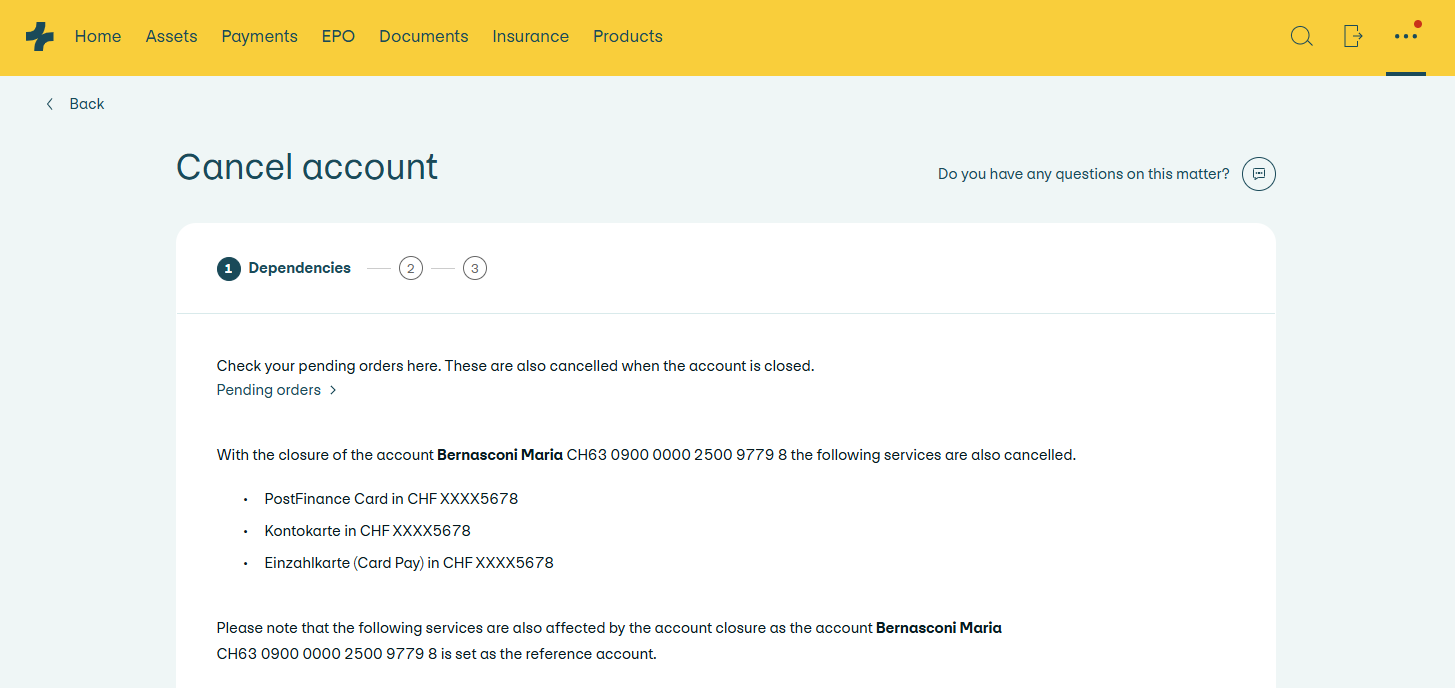The image size is (1455, 688).
Task: Click 'Do you have any questions' link
Action: pos(1084,174)
